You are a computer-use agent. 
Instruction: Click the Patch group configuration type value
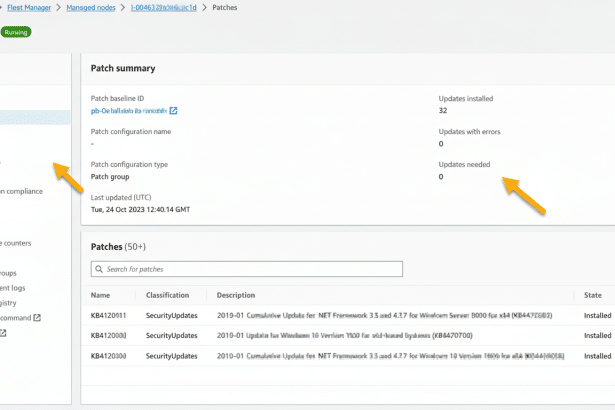pos(110,177)
